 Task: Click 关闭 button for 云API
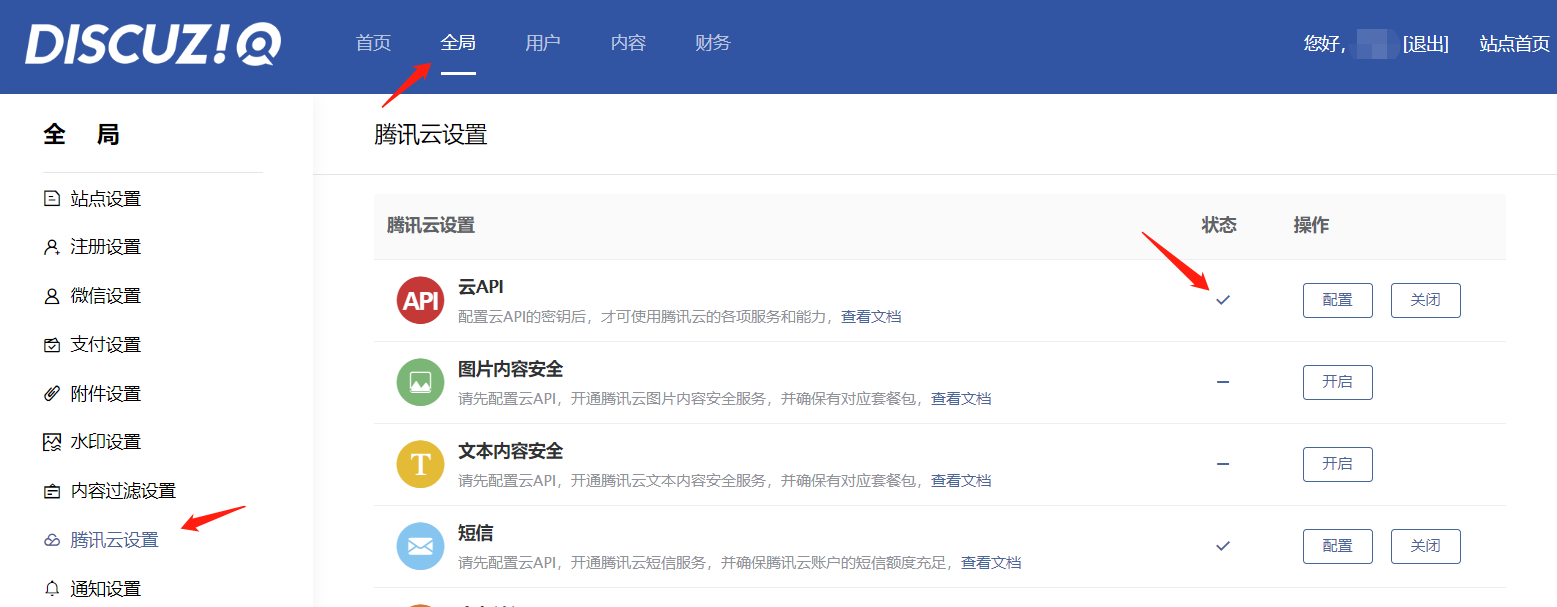(1426, 300)
